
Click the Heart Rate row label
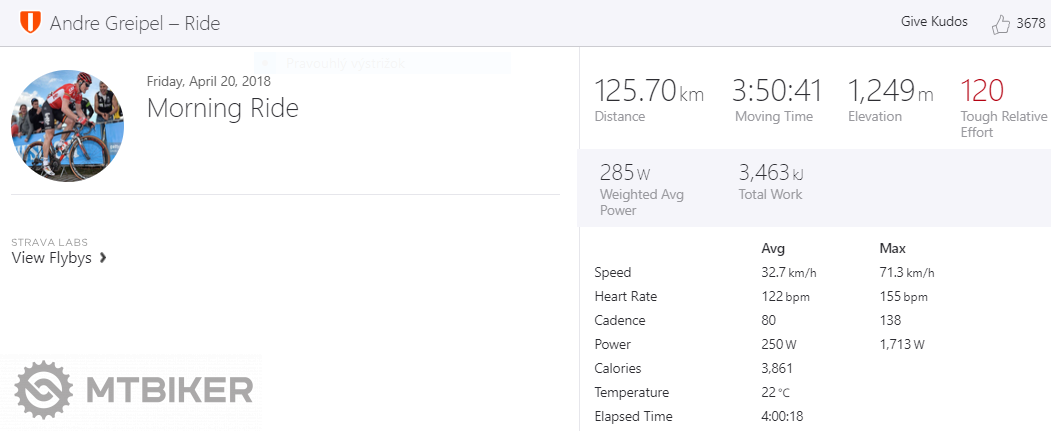click(625, 297)
